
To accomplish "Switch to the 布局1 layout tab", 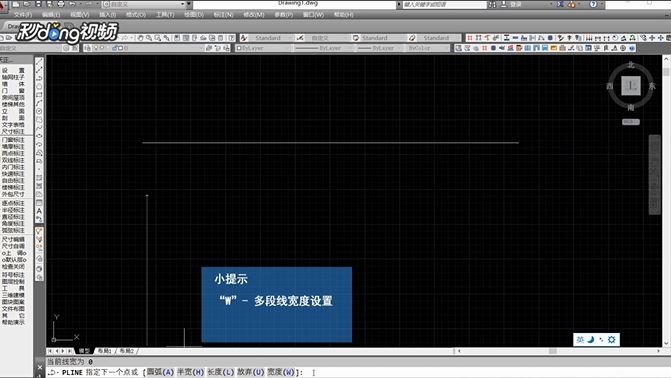I will 105,351.
